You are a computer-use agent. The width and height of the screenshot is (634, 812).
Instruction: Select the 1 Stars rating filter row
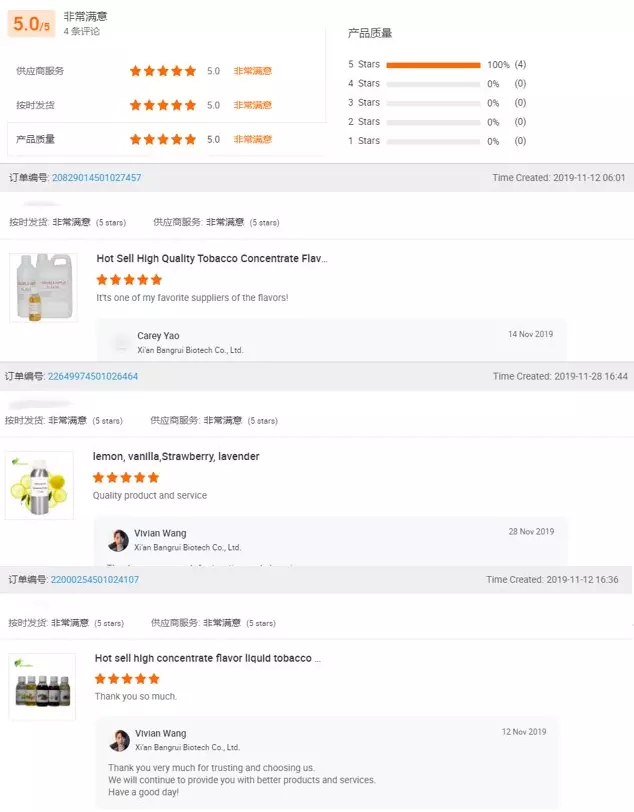click(437, 141)
